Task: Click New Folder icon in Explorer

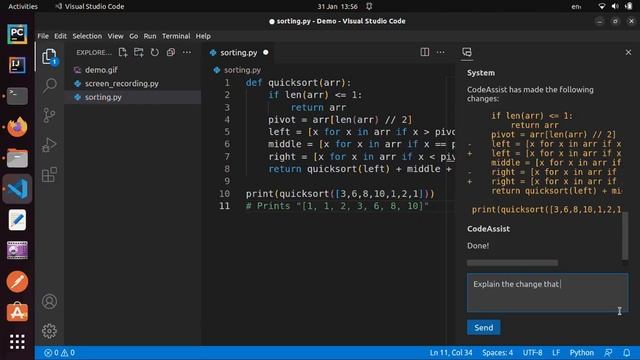Action: point(139,52)
